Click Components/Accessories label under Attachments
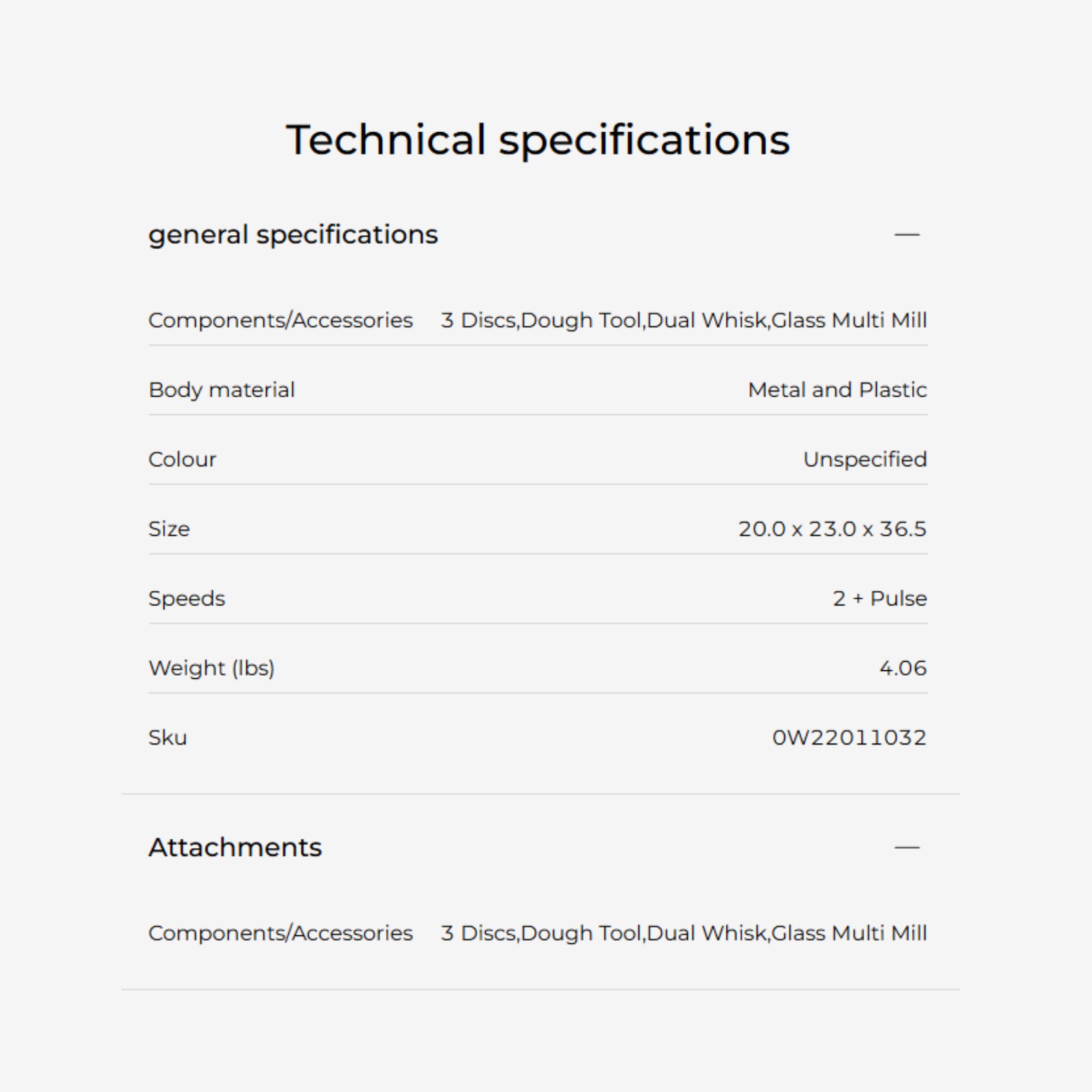This screenshot has width=1092, height=1092. [280, 933]
